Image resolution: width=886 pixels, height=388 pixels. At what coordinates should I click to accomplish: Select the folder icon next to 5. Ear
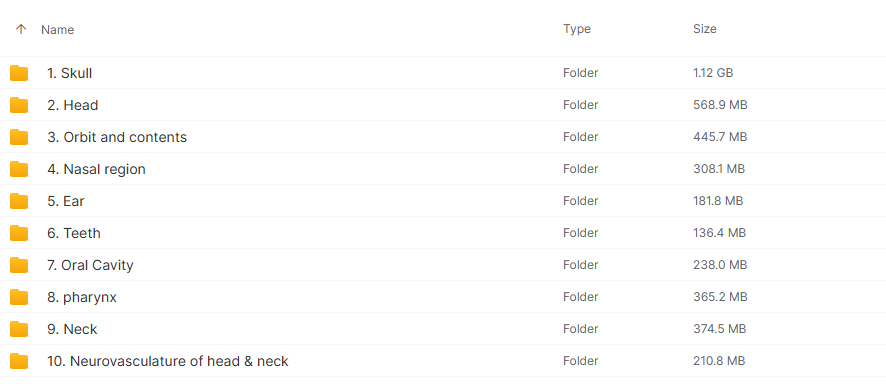pyautogui.click(x=19, y=201)
